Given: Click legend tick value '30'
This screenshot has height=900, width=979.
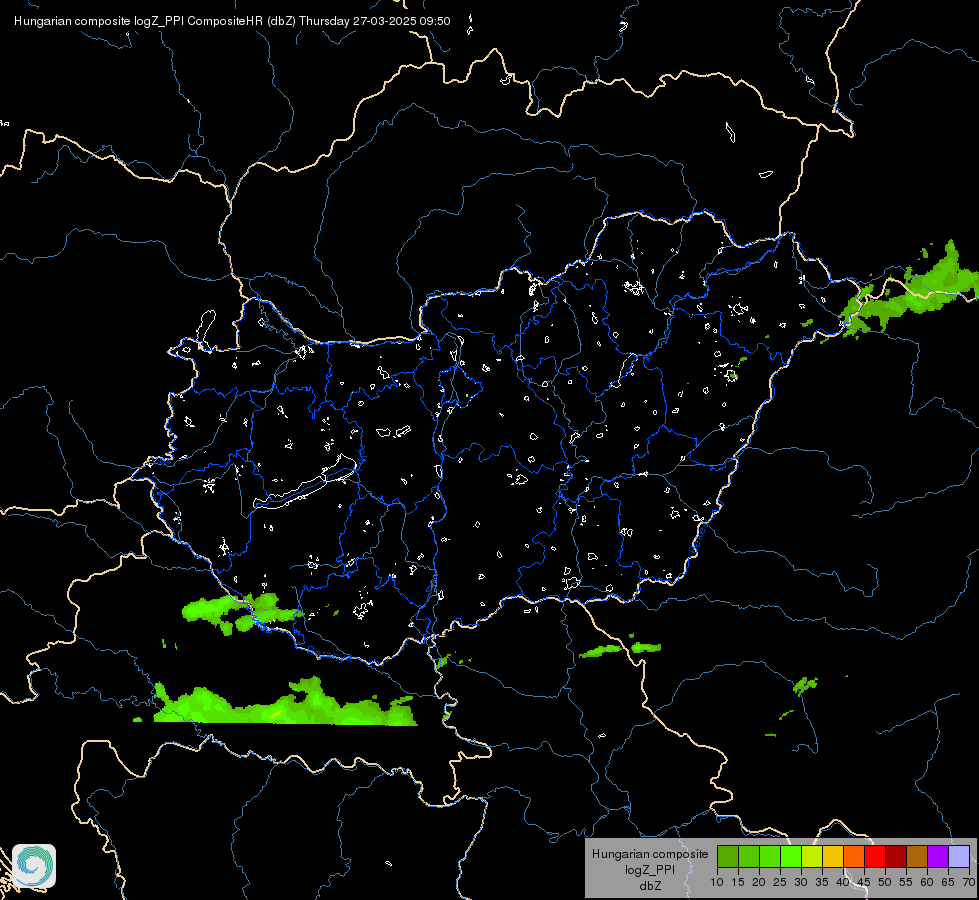Looking at the screenshot, I should 801,883.
